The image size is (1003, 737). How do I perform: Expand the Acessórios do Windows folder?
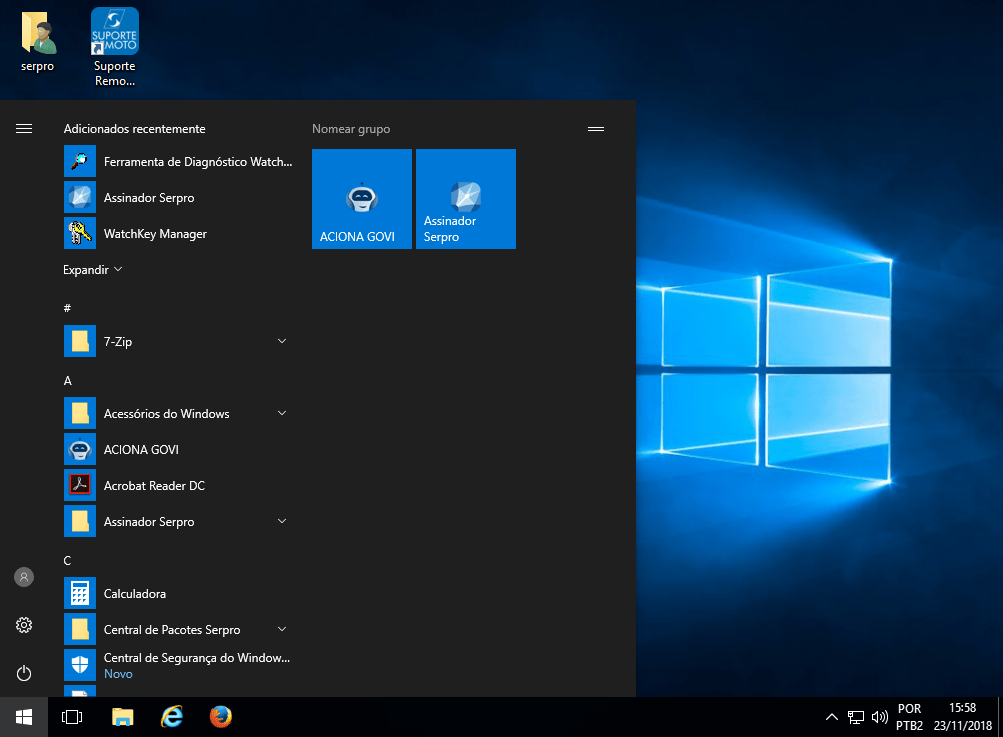tap(282, 414)
